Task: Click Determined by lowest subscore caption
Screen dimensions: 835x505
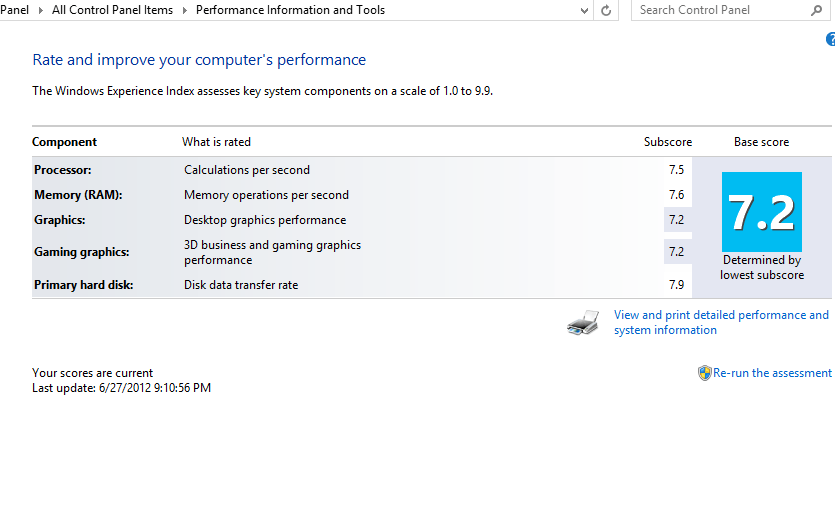Action: click(762, 267)
